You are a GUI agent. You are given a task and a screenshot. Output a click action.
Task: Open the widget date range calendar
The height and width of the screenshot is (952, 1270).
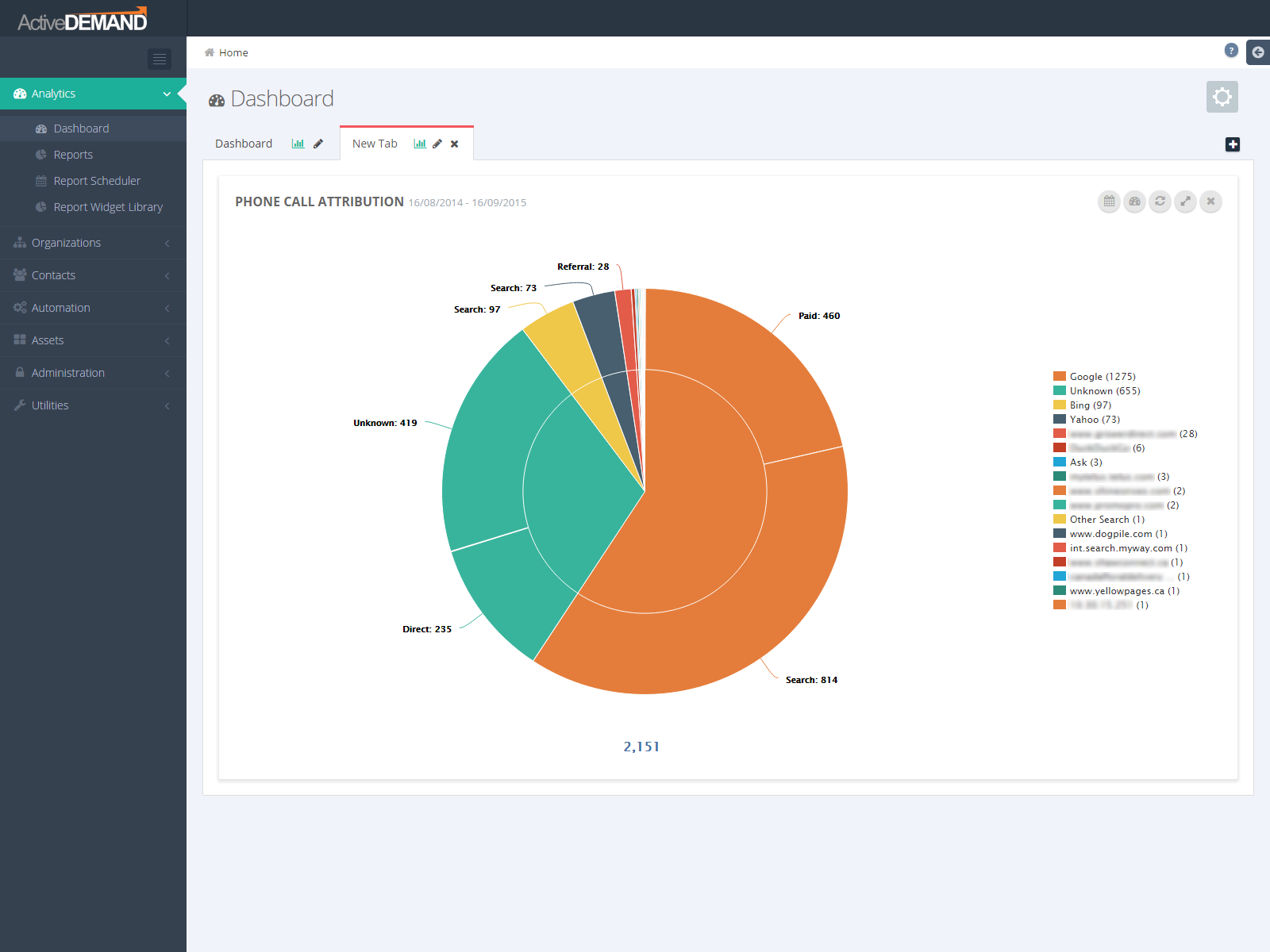click(x=1109, y=202)
